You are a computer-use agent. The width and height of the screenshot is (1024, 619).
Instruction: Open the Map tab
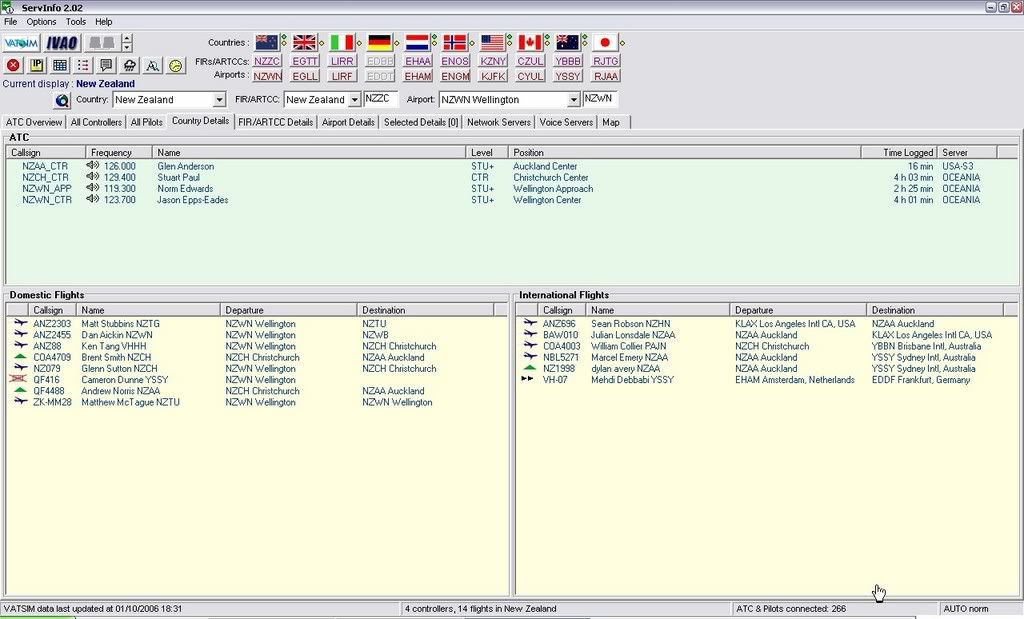coord(610,122)
